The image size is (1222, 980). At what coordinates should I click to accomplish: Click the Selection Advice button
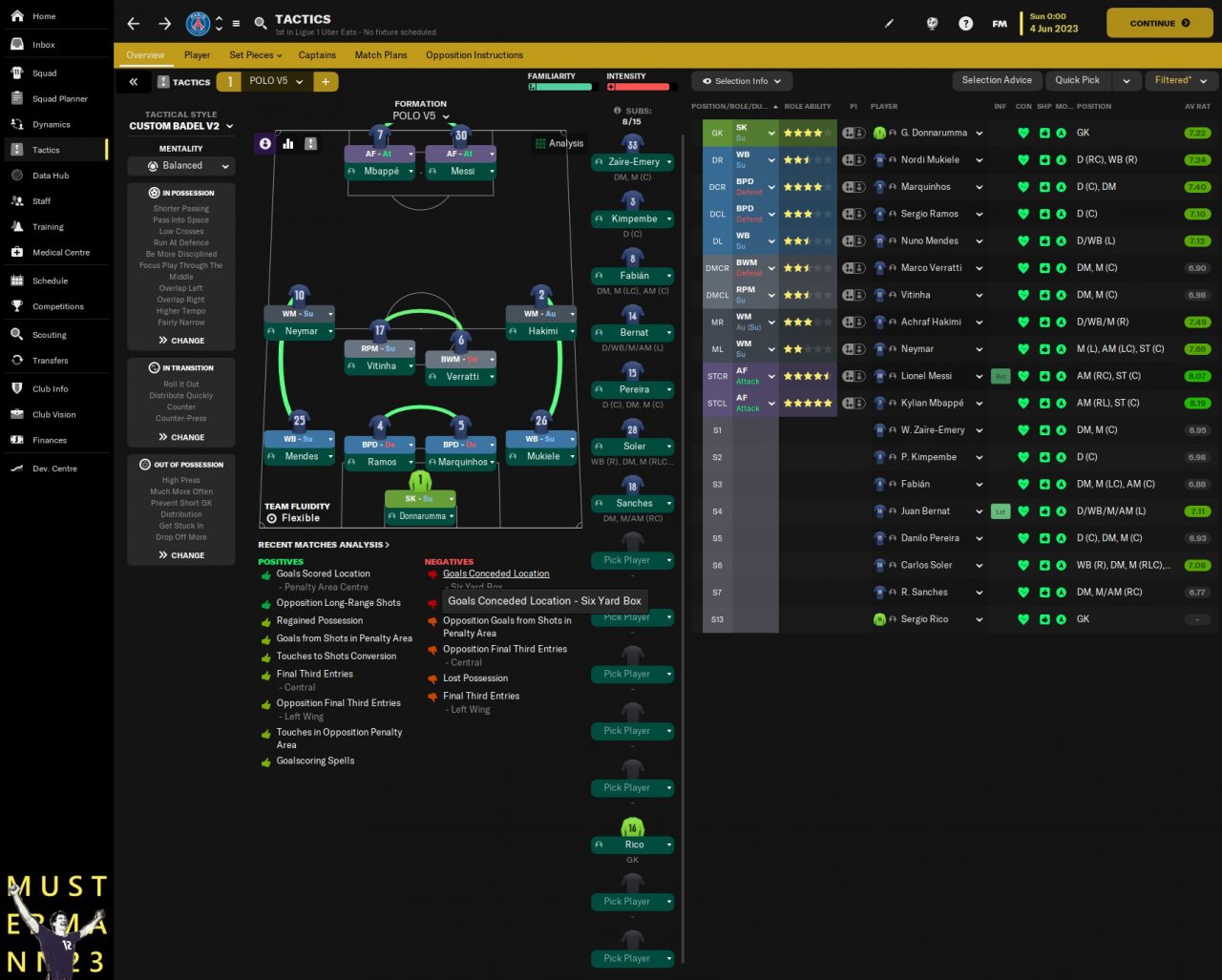coord(997,81)
